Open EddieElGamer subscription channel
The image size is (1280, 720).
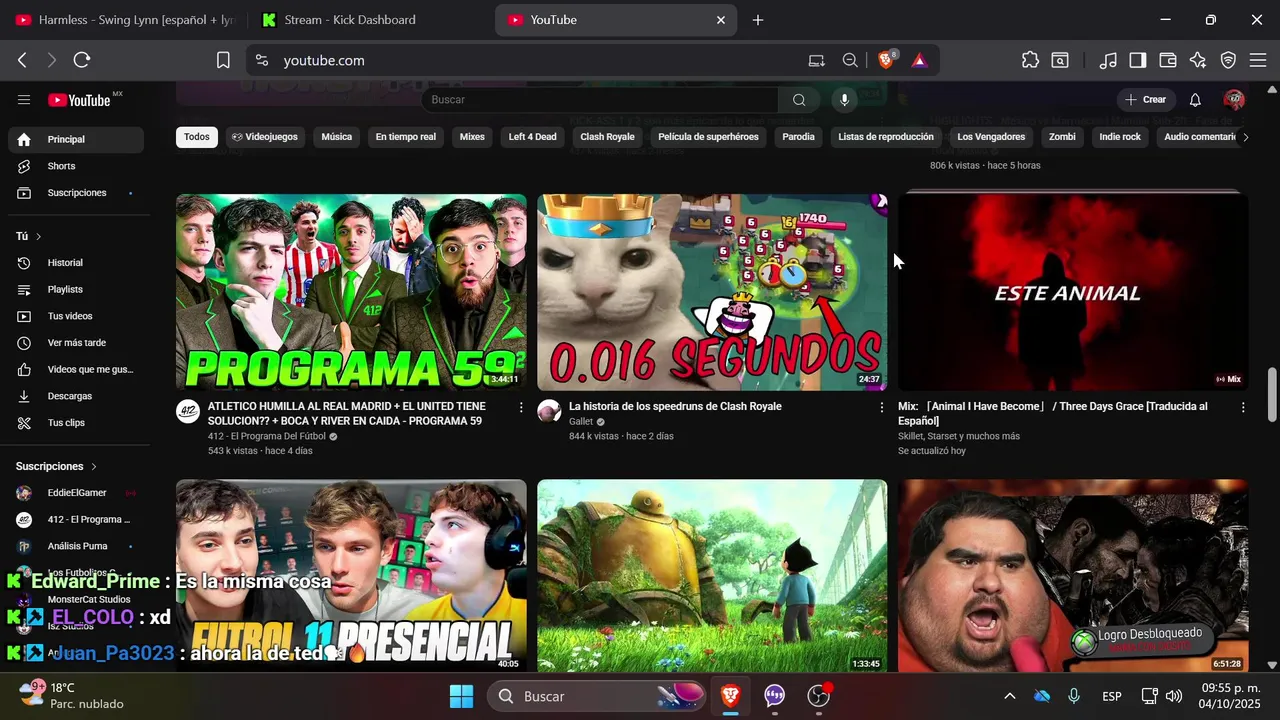[x=76, y=493]
